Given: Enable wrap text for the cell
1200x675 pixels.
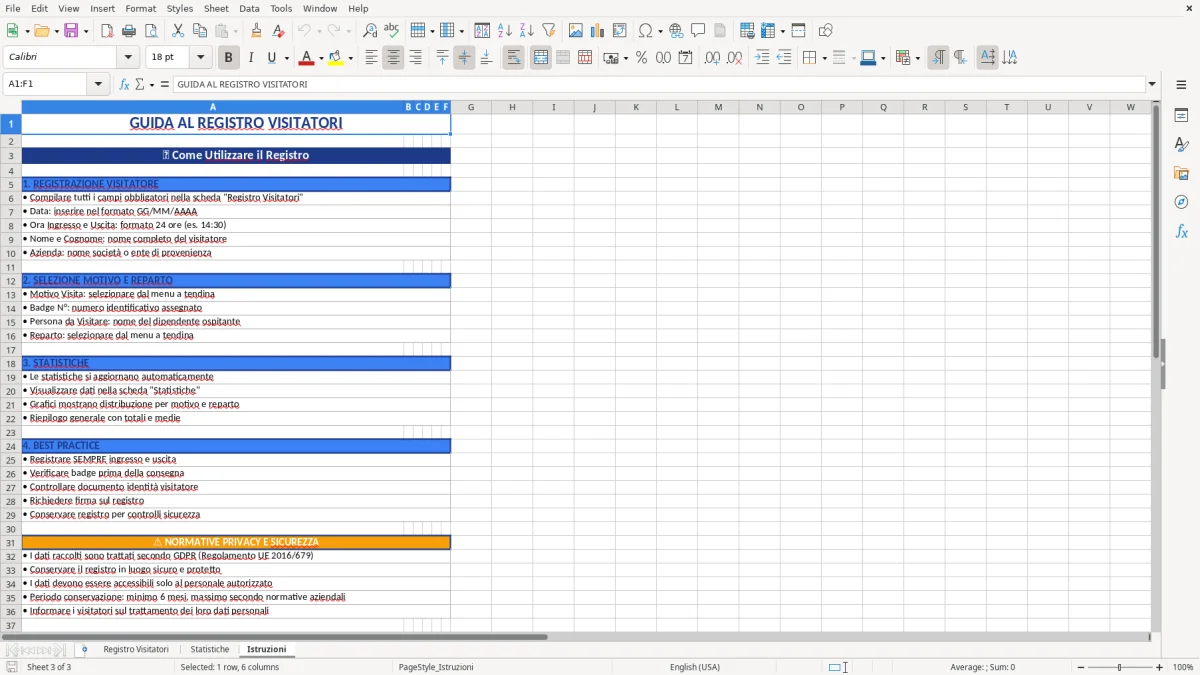Looking at the screenshot, I should click(513, 58).
